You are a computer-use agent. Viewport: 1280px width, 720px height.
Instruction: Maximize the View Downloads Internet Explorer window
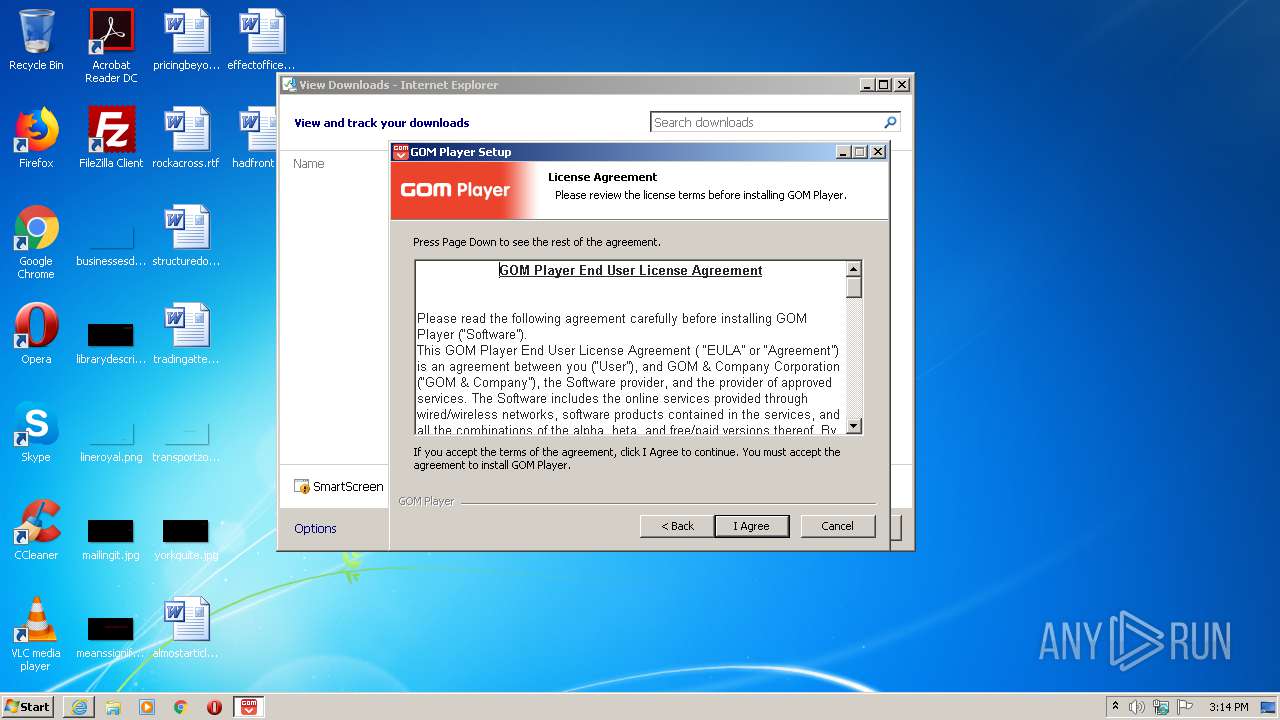884,85
